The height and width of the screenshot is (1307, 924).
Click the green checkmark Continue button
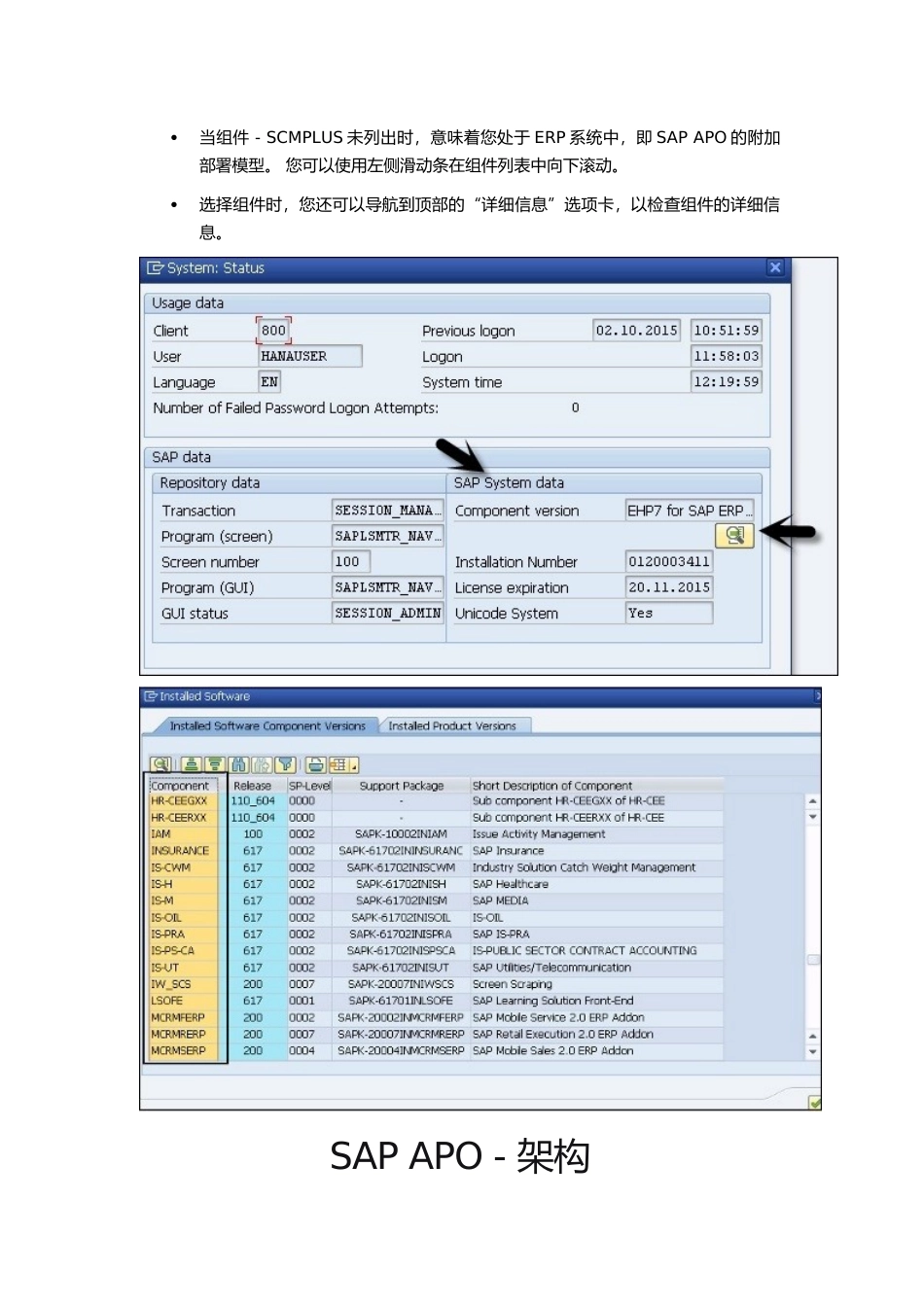tap(814, 1102)
